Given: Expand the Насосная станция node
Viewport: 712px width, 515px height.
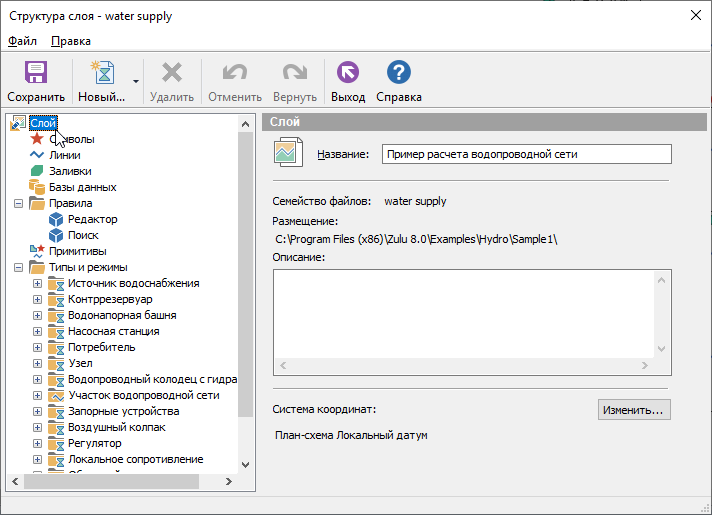Looking at the screenshot, I should click(38, 331).
